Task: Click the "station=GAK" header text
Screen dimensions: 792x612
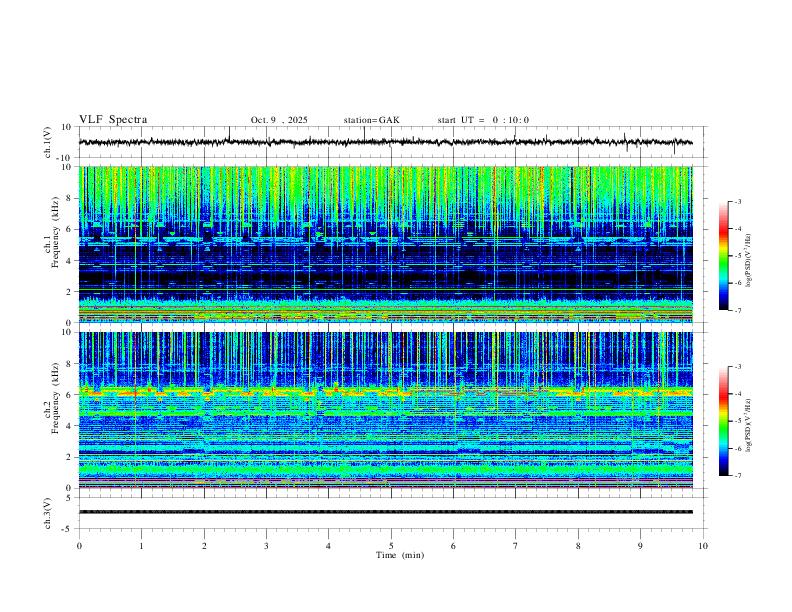Action: click(x=371, y=120)
